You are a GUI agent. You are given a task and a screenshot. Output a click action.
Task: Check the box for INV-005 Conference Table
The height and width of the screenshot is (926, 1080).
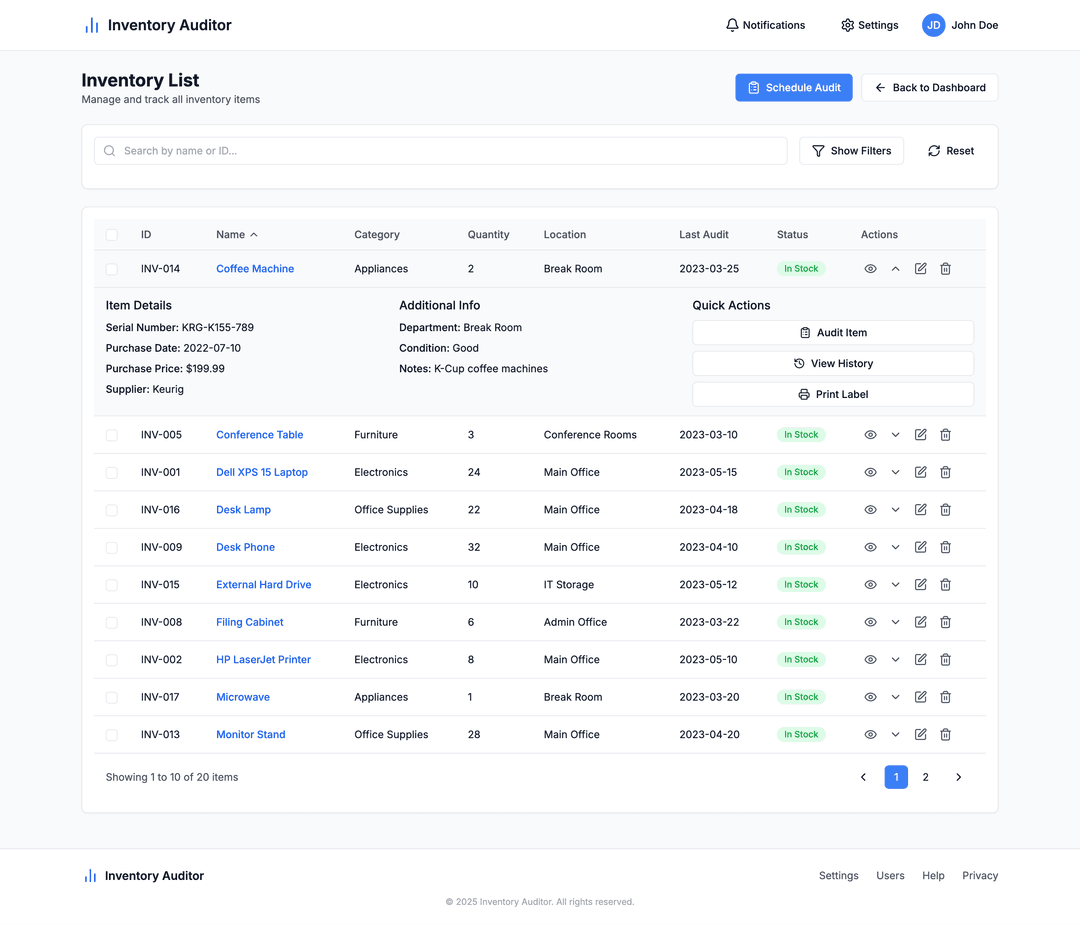[112, 435]
